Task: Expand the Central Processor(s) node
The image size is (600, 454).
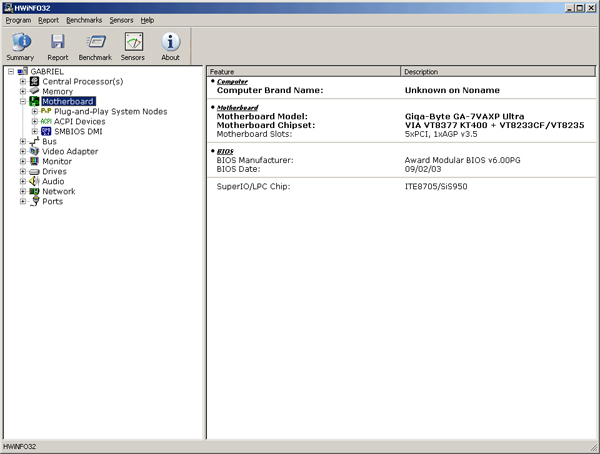Action: coord(23,81)
